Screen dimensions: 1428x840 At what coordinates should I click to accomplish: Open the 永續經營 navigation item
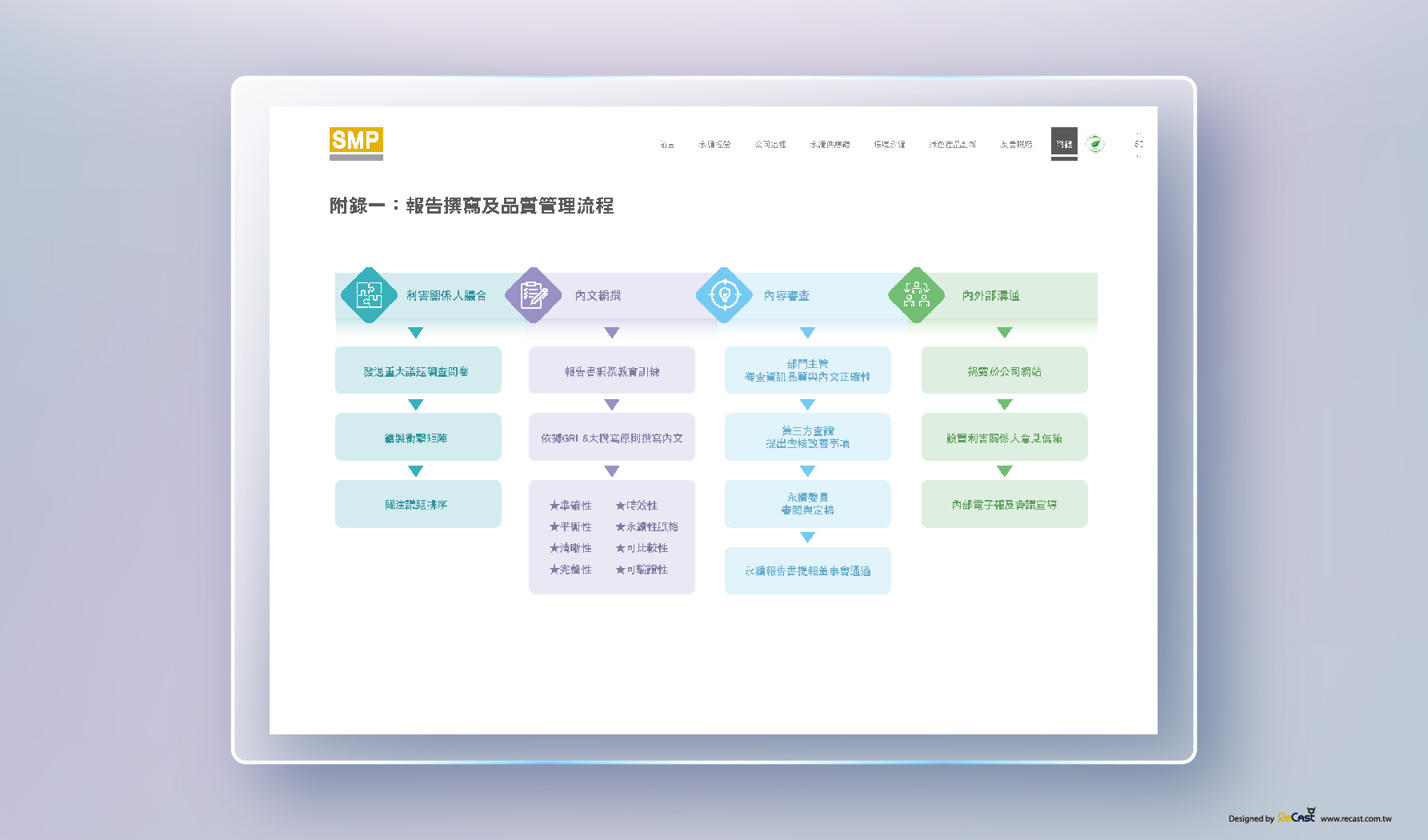(x=714, y=145)
